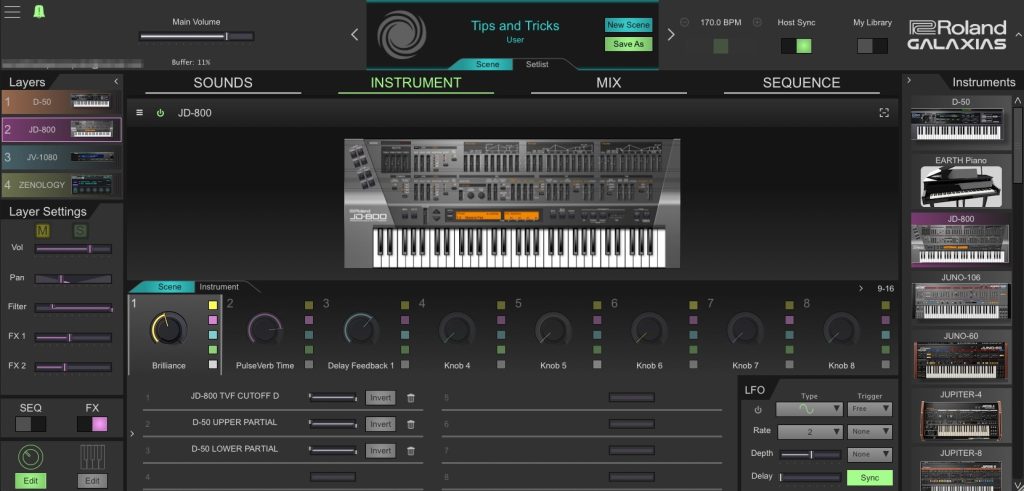Image resolution: width=1024 pixels, height=491 pixels.
Task: Click Invert for JD-800 TVF CUTOFF D
Action: 380,398
